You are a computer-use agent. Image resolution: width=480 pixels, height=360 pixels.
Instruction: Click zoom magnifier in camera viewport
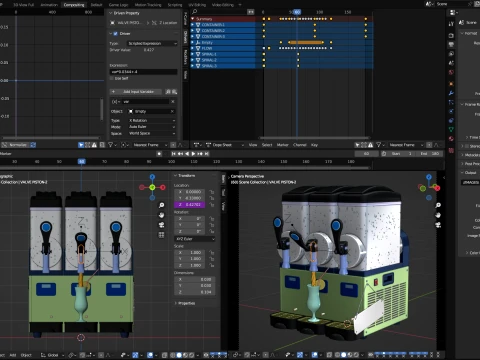(438, 205)
